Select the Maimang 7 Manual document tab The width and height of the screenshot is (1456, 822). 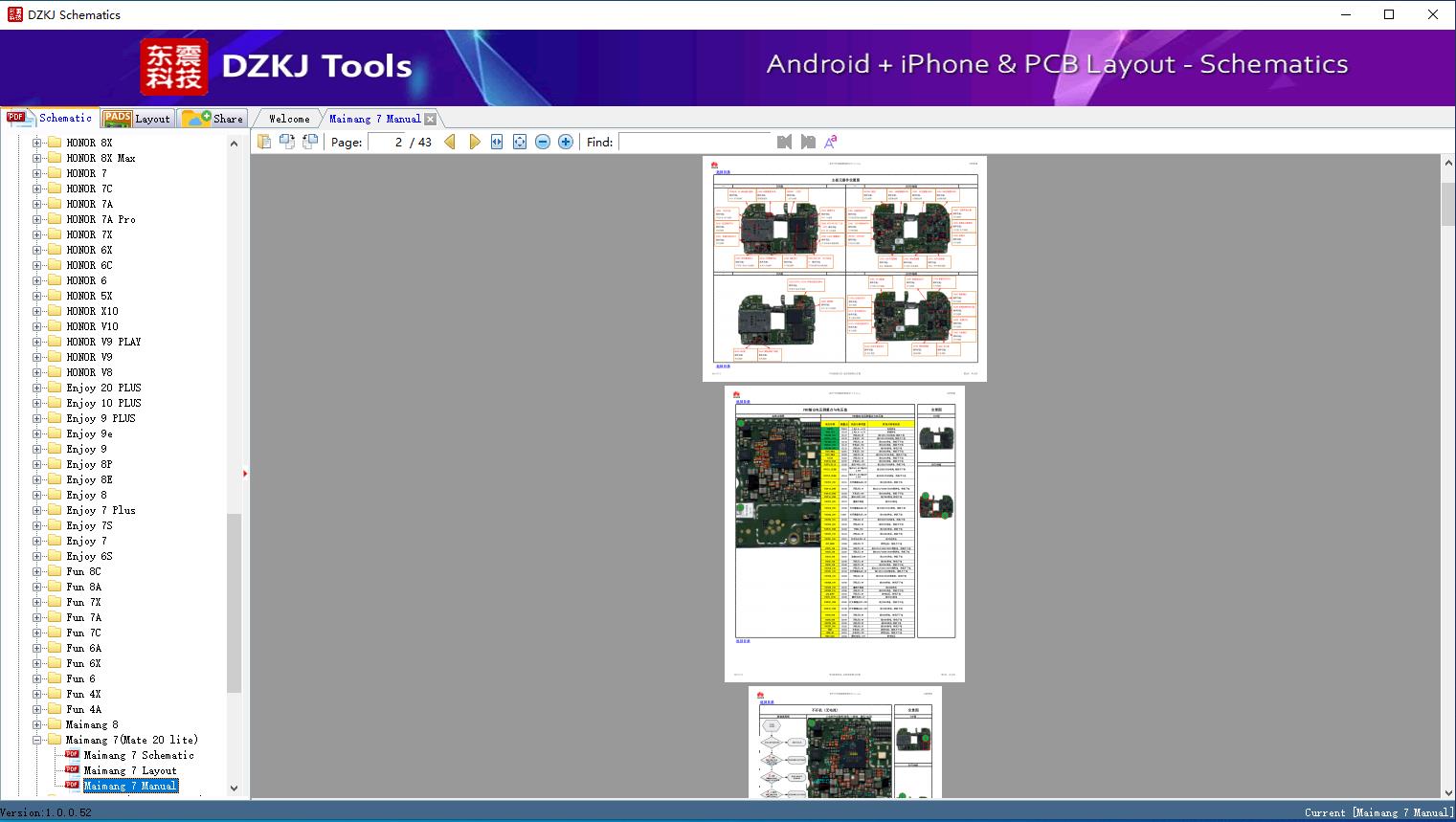tap(375, 119)
